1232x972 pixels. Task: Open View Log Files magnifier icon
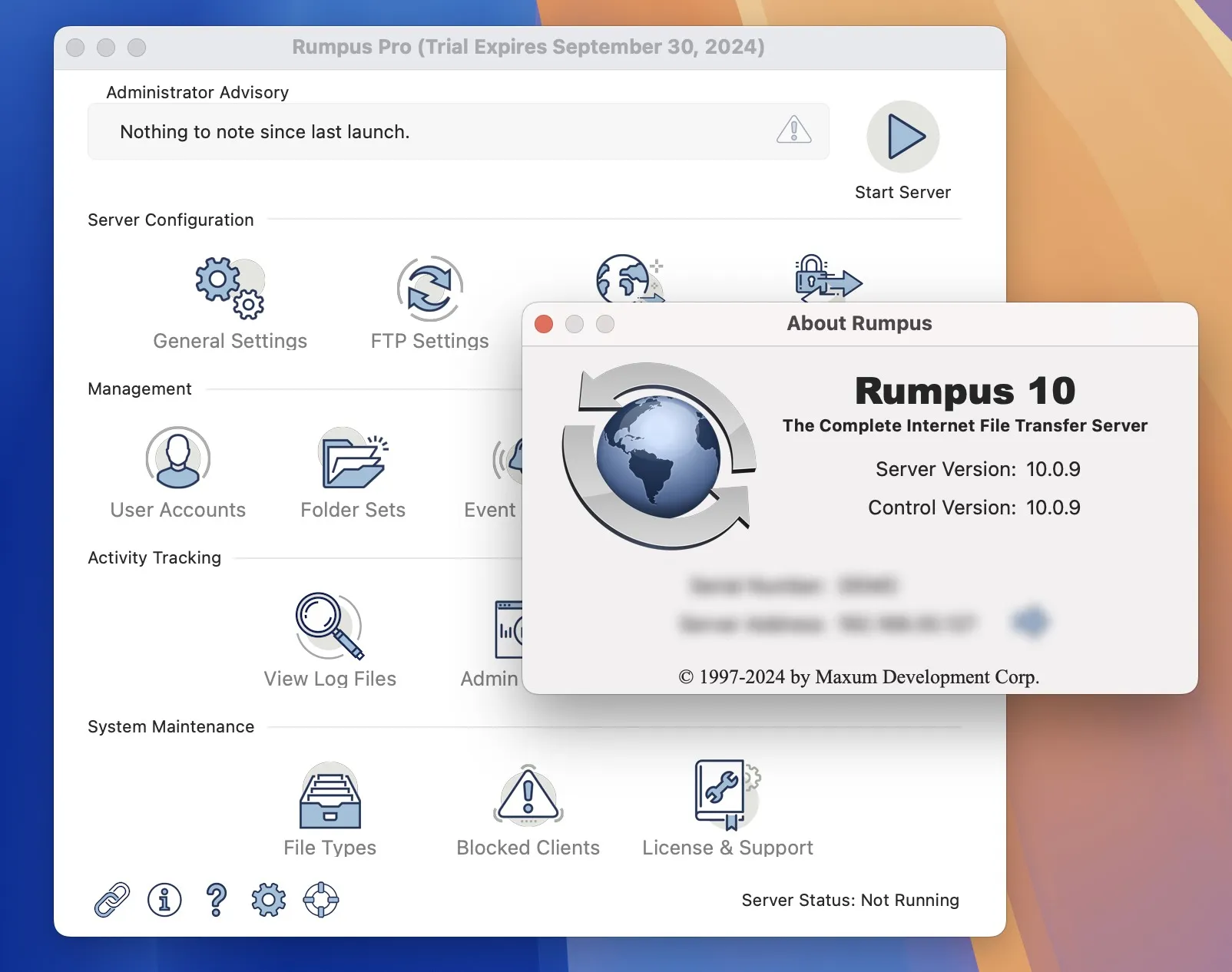click(330, 626)
